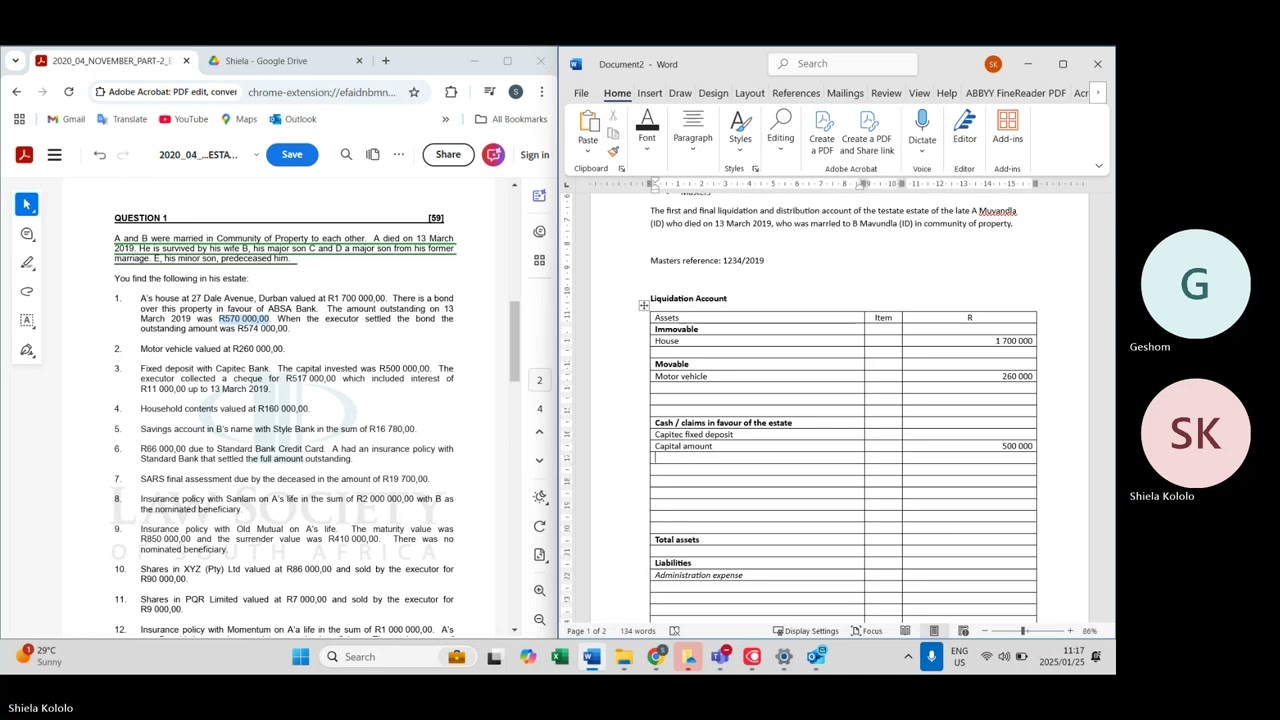The height and width of the screenshot is (720, 1280).
Task: Click Create a PDF and Share link
Action: (x=867, y=133)
